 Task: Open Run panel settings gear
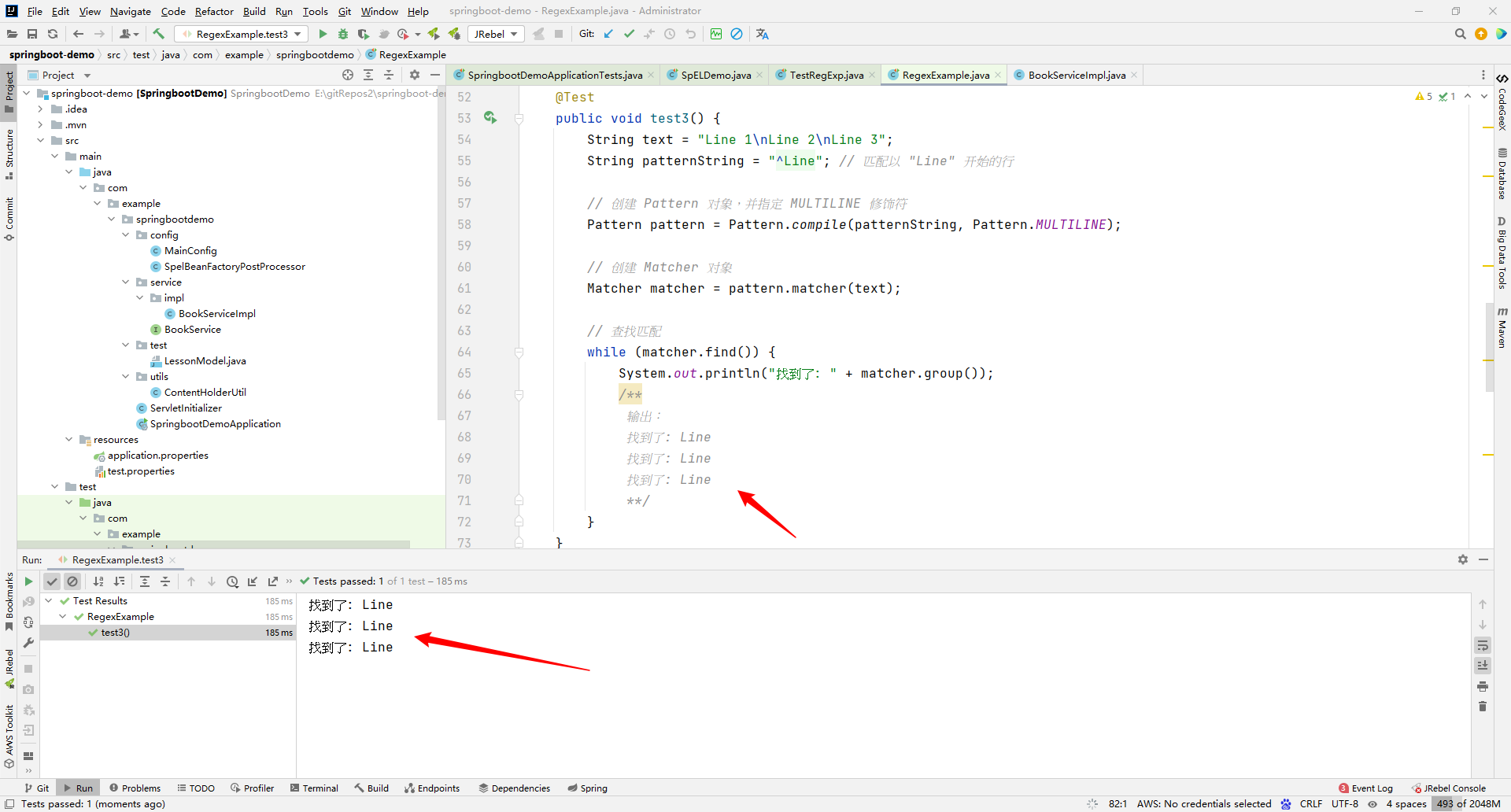point(1463,559)
